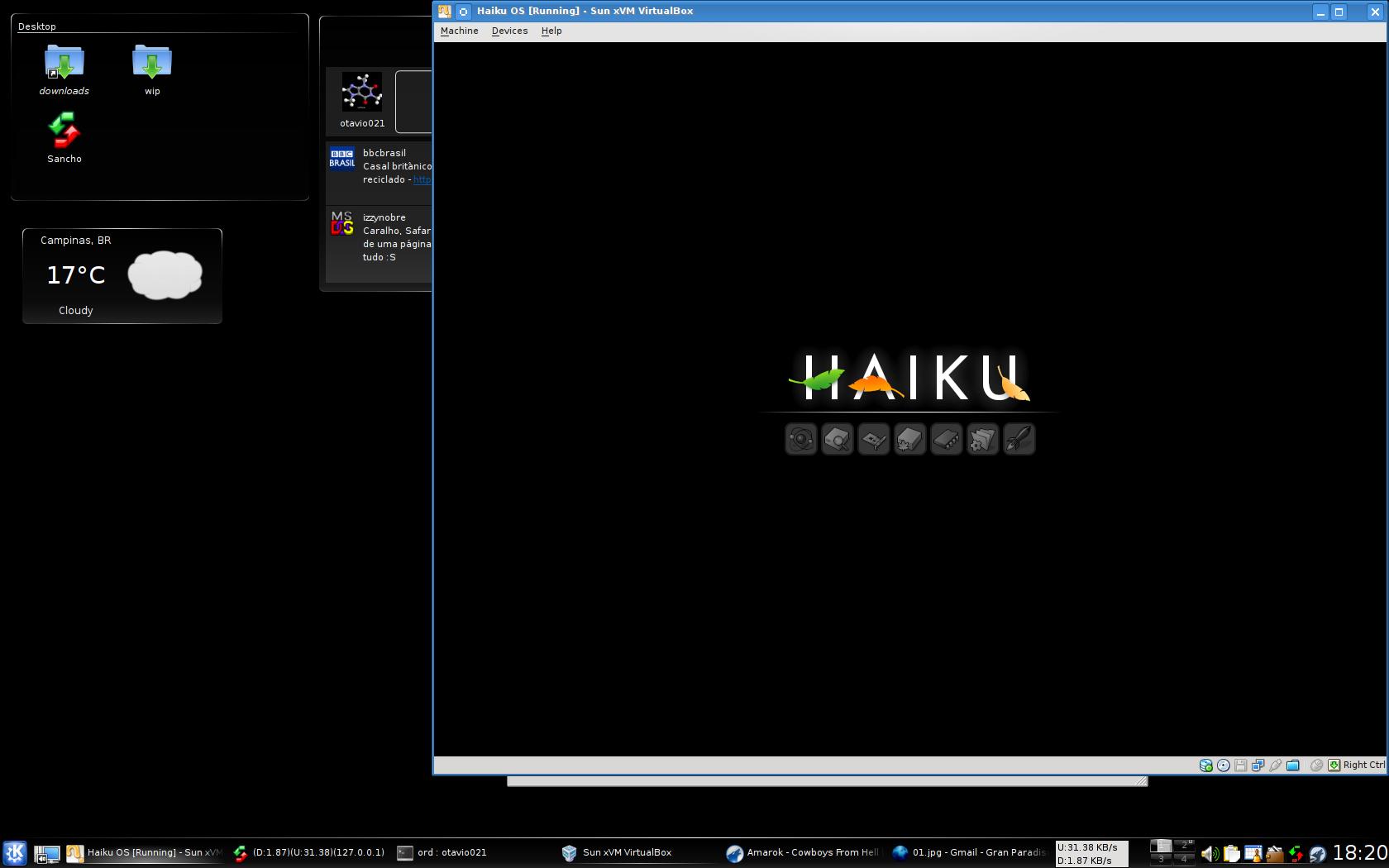Click the mouse integration indicator icon
Viewport: 1389px width, 868px height.
pos(1316,765)
